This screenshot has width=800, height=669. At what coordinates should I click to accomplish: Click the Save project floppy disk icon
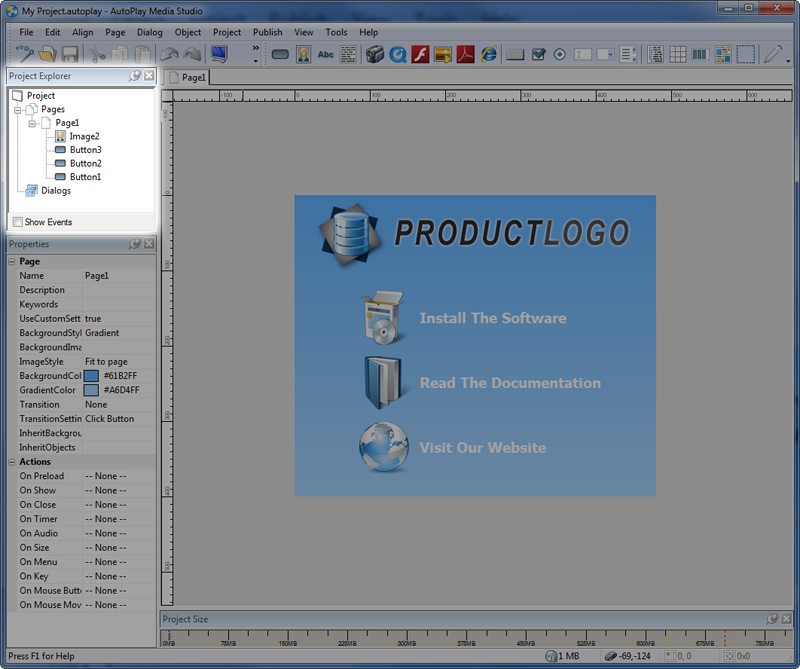70,54
